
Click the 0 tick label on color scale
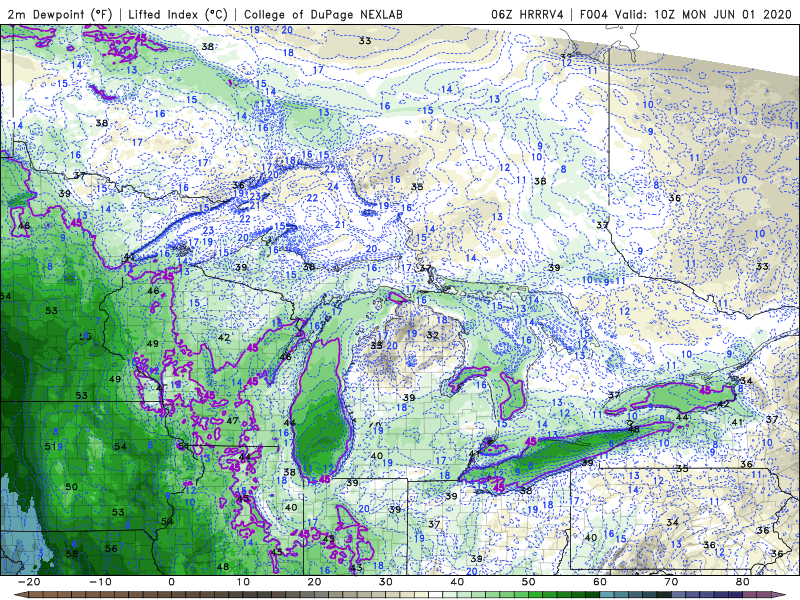click(x=171, y=582)
